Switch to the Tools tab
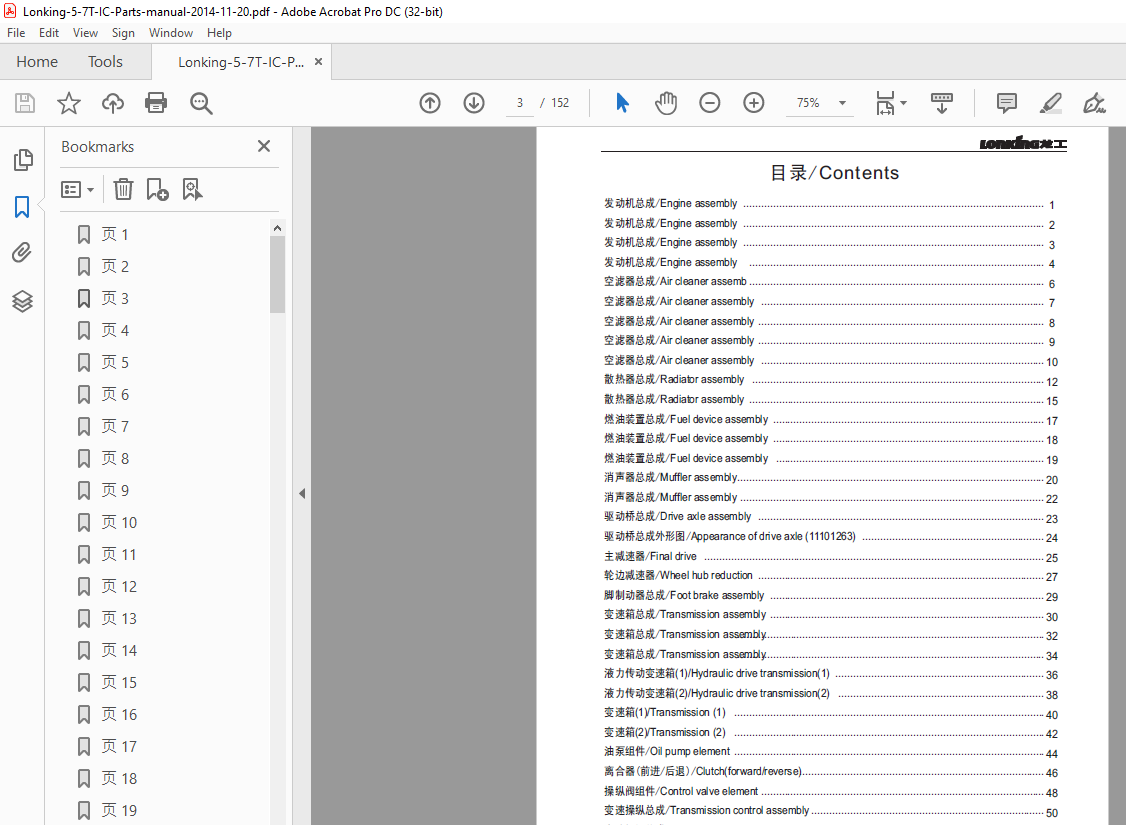This screenshot has width=1126, height=825. pos(106,62)
